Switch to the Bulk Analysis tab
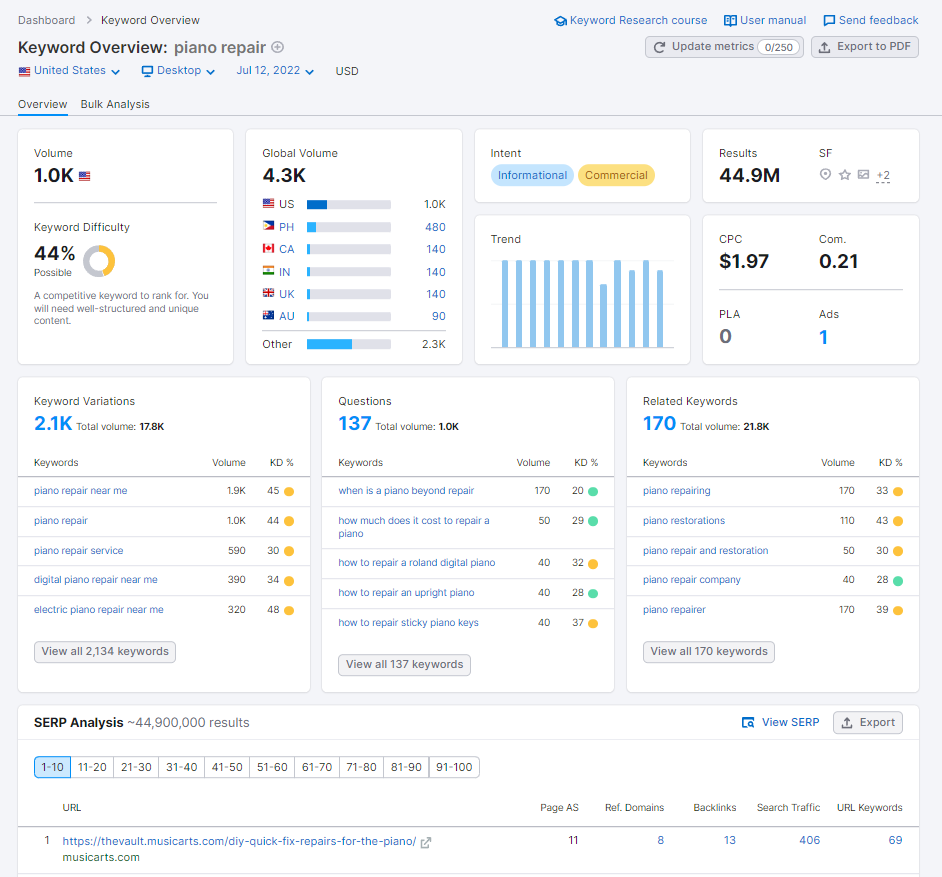Screen dimensions: 942x877 (115, 104)
